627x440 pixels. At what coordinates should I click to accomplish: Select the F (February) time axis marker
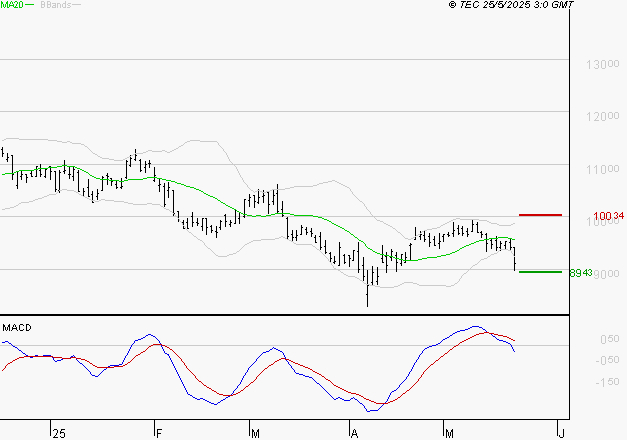tap(160, 432)
